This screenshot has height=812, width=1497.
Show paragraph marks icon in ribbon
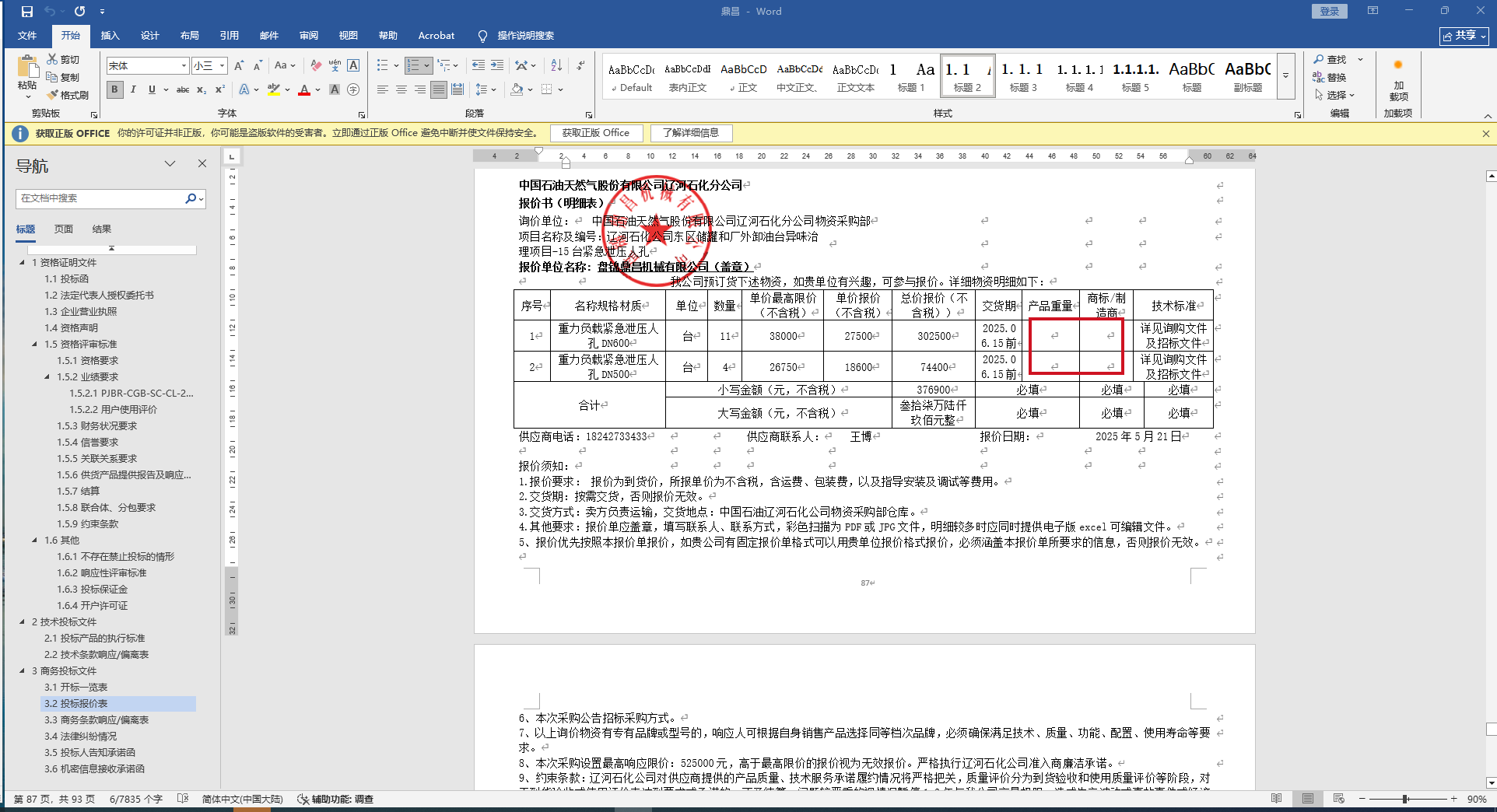[x=580, y=65]
